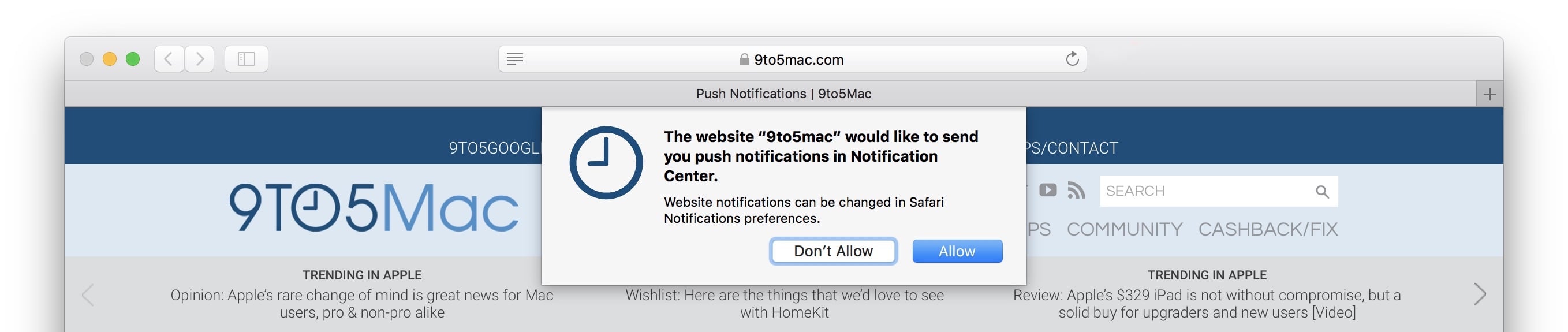Screen dimensions: 1568x332
Task: Open Reader view icon in address bar
Action: pos(515,59)
